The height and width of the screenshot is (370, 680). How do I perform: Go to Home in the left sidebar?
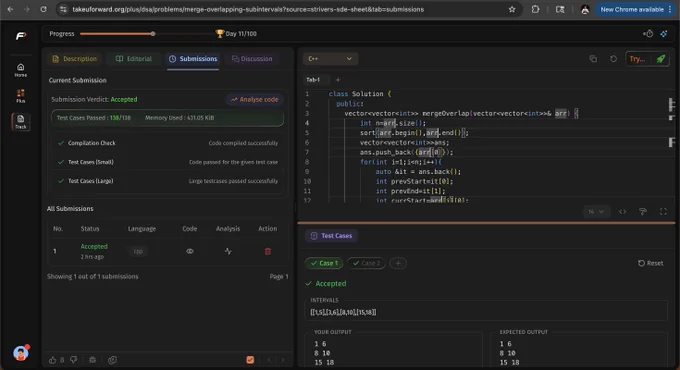(20, 70)
